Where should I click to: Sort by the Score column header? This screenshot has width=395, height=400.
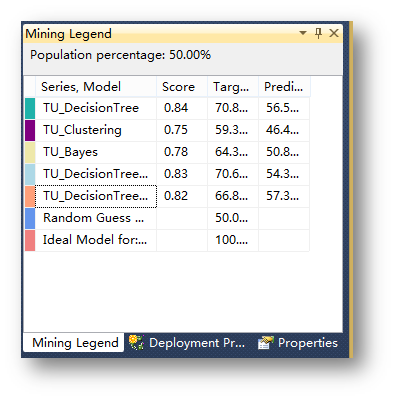point(182,87)
